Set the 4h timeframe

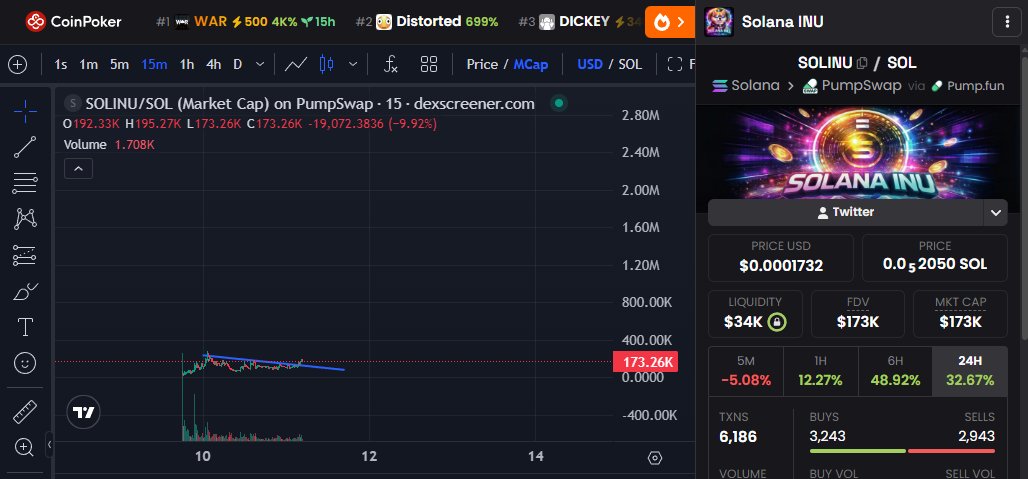pos(214,64)
